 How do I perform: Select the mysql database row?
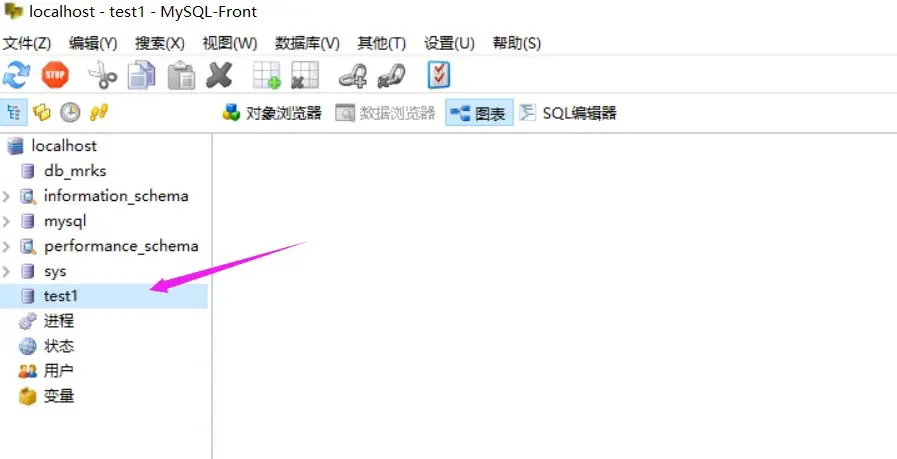[53, 221]
